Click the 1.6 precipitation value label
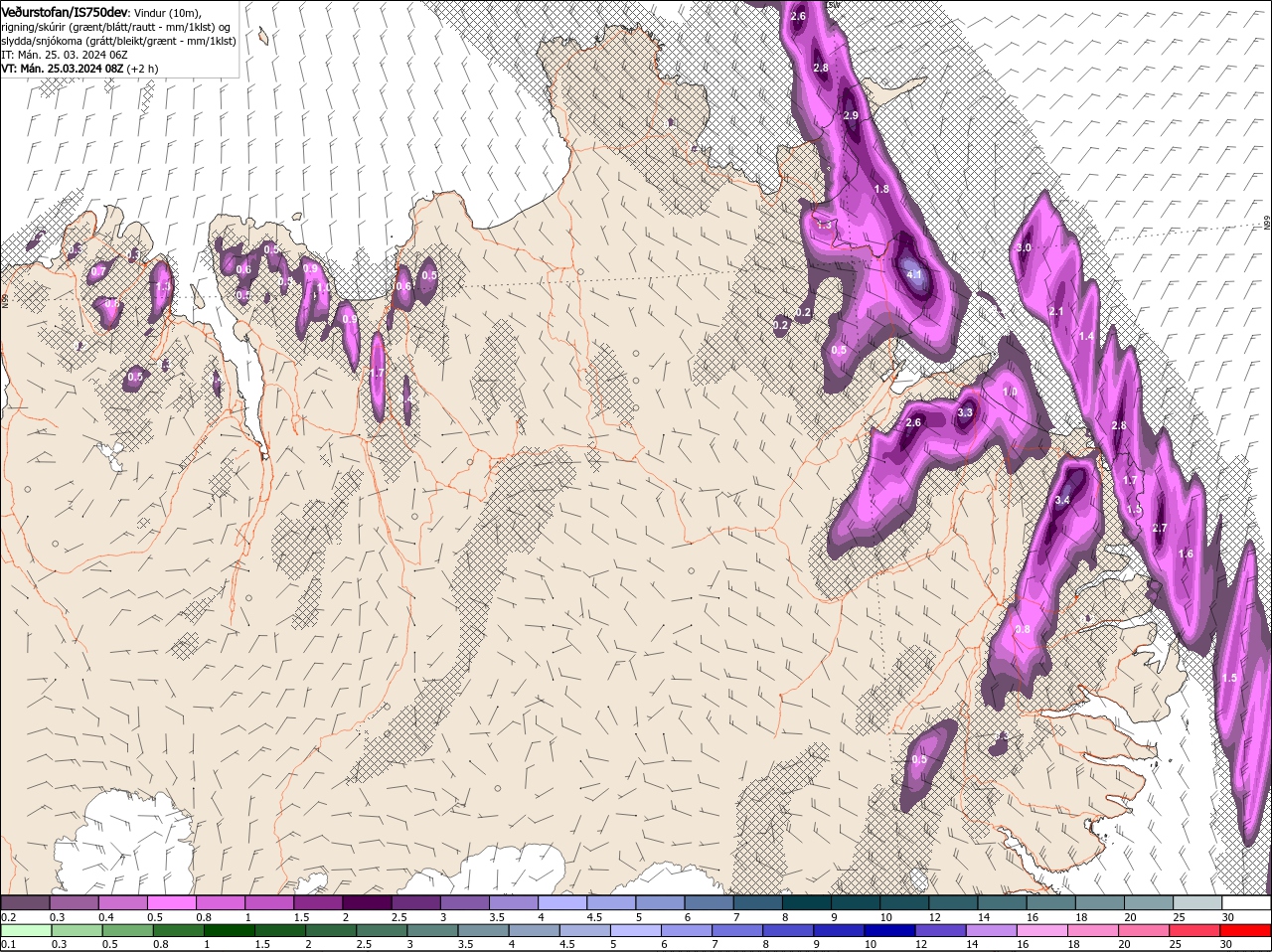 [1186, 554]
